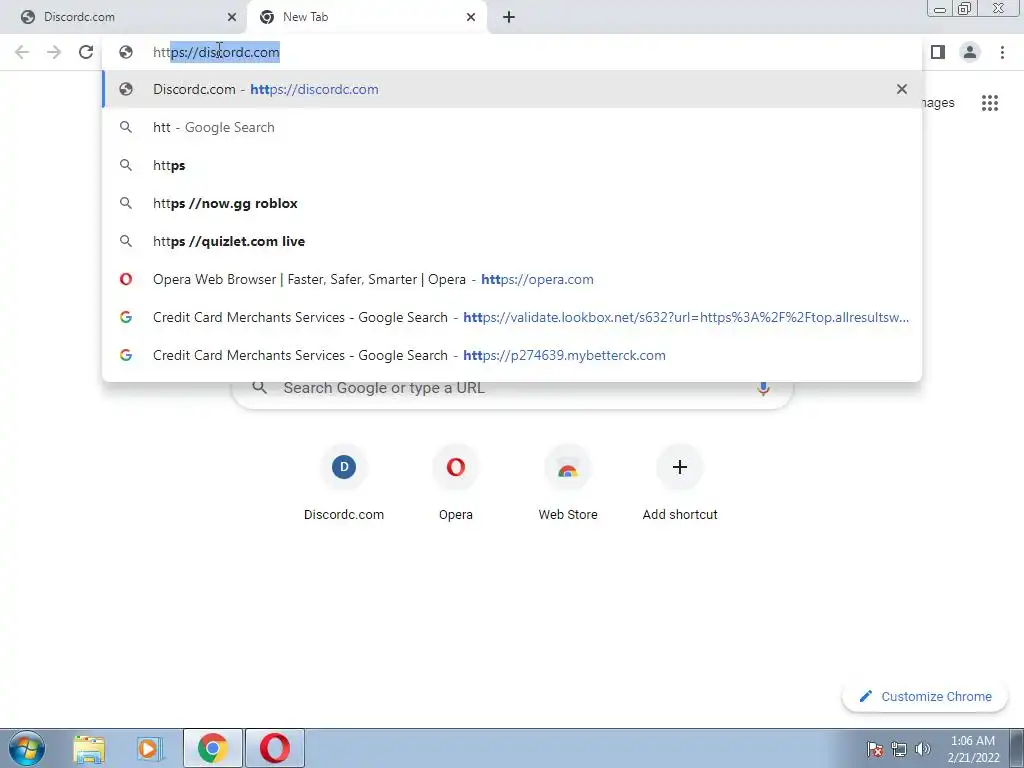Open Action Center flag icon
The height and width of the screenshot is (768, 1024).
[875, 749]
